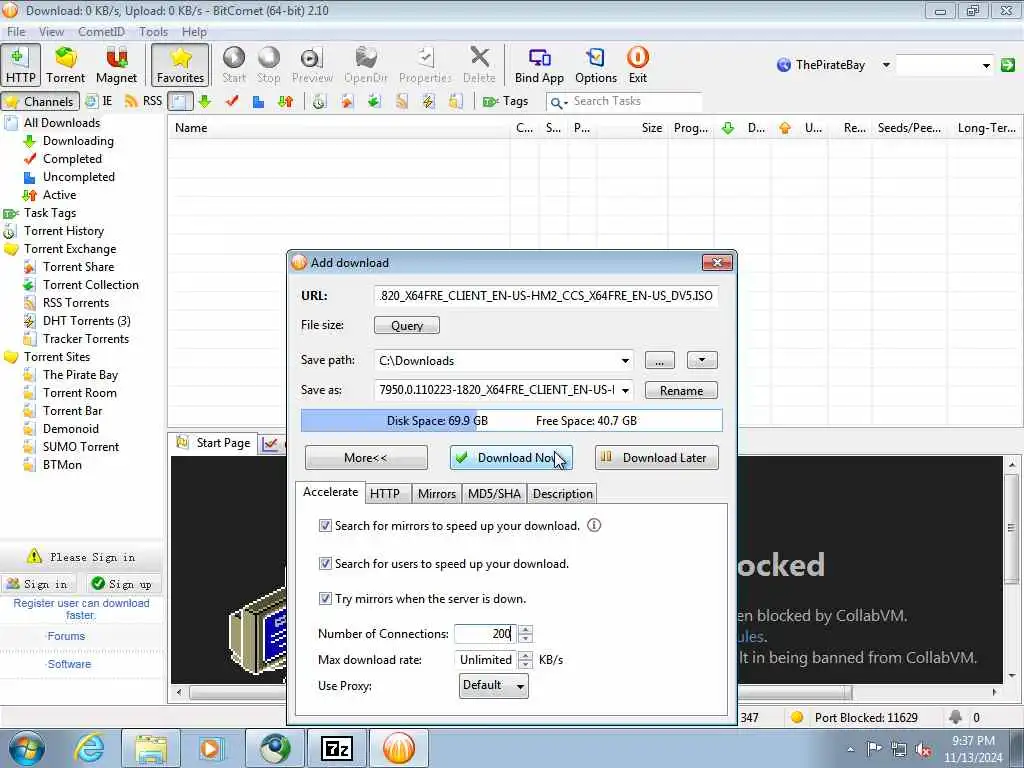
Task: Click the green go arrow beside search box
Action: [x=1008, y=65]
